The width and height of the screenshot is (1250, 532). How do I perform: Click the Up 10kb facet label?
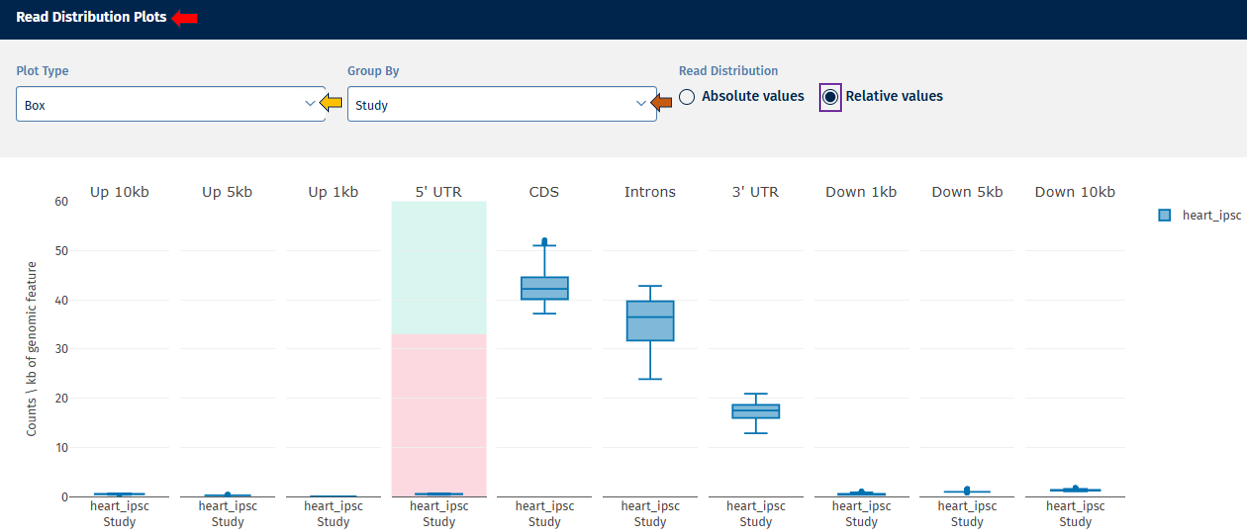point(119,192)
